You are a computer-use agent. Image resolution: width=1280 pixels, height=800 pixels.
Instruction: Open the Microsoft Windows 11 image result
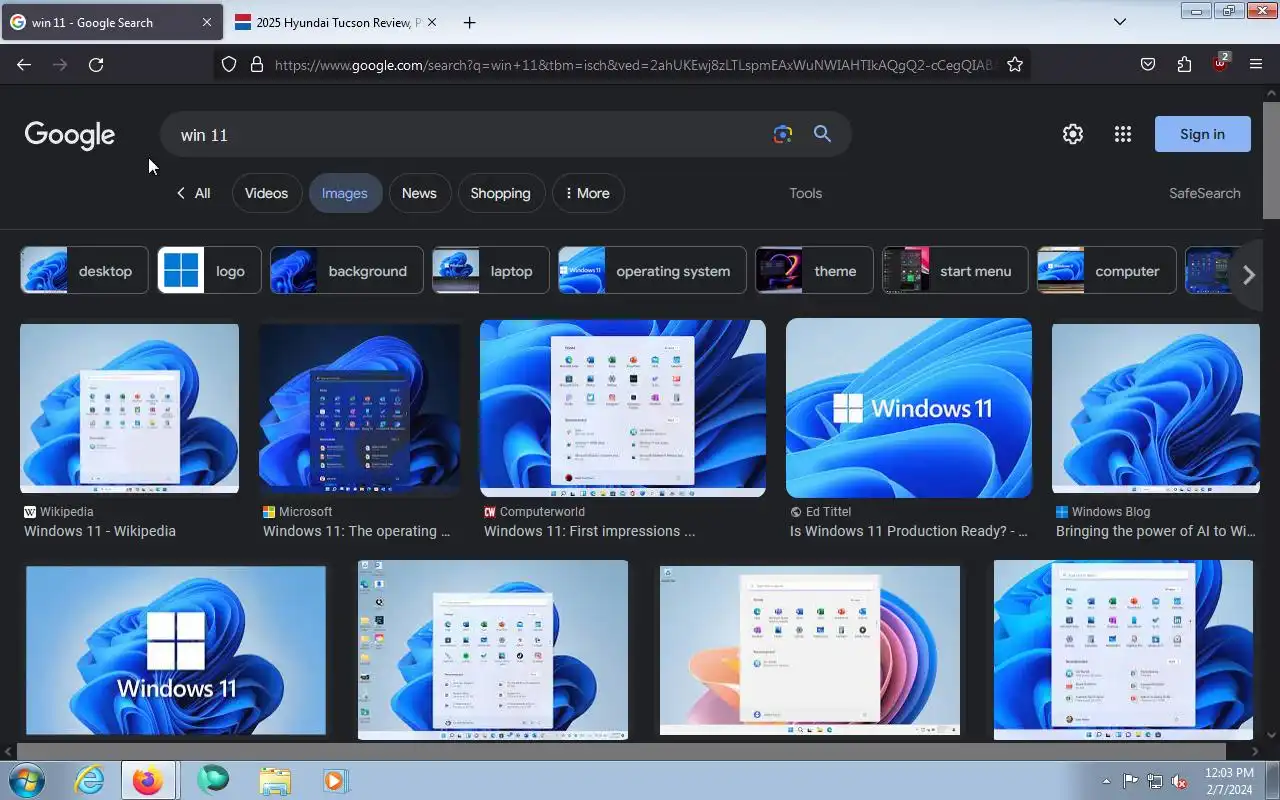click(360, 410)
